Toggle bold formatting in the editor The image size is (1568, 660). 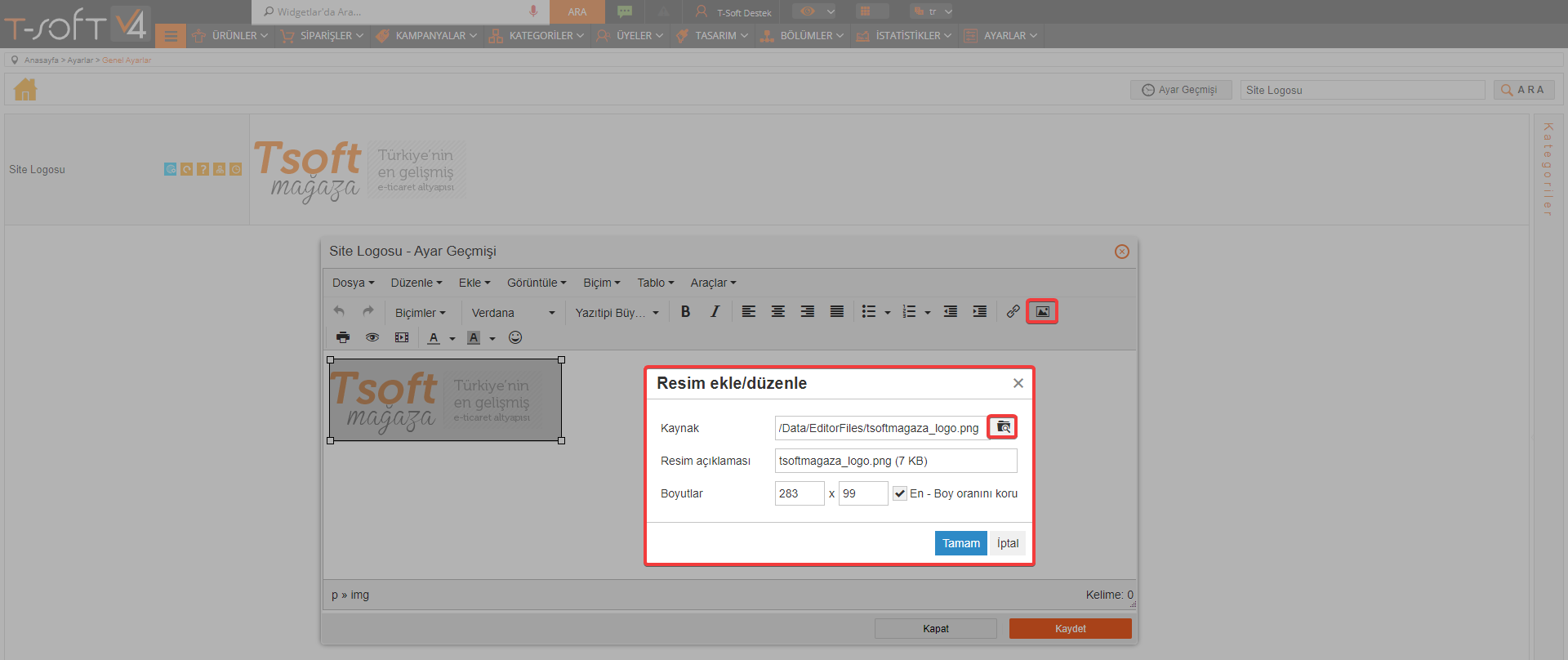tap(685, 311)
